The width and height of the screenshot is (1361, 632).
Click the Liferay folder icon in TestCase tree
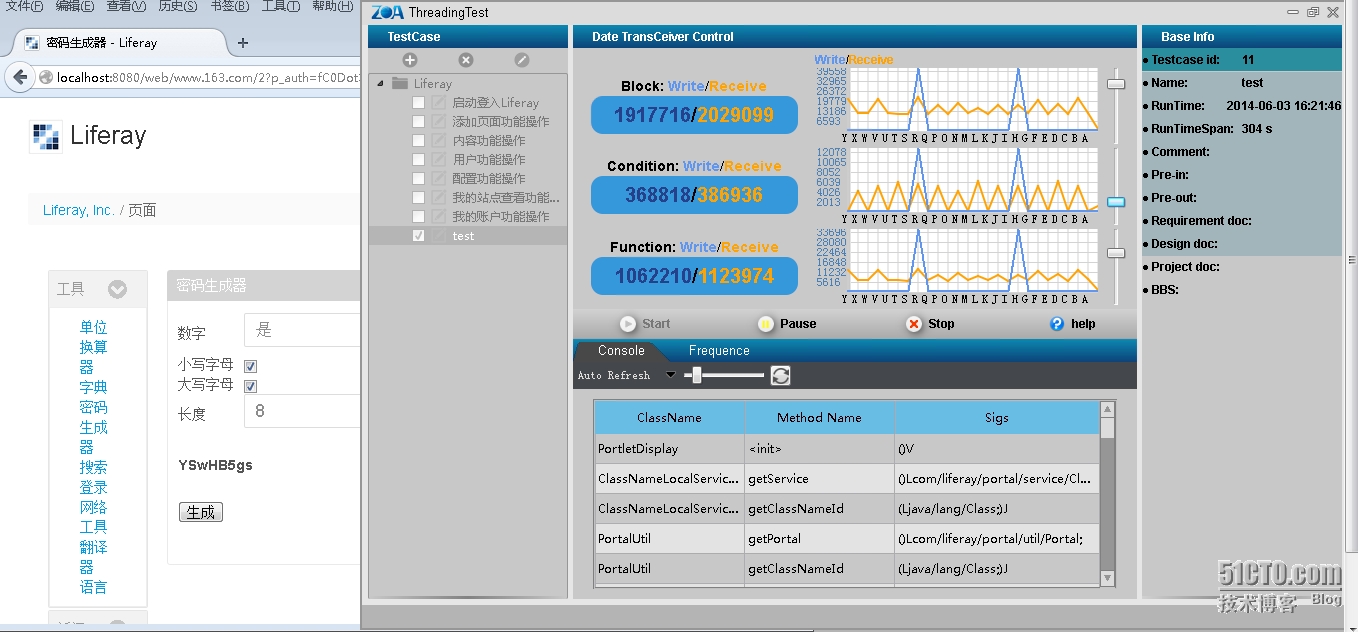tap(400, 84)
